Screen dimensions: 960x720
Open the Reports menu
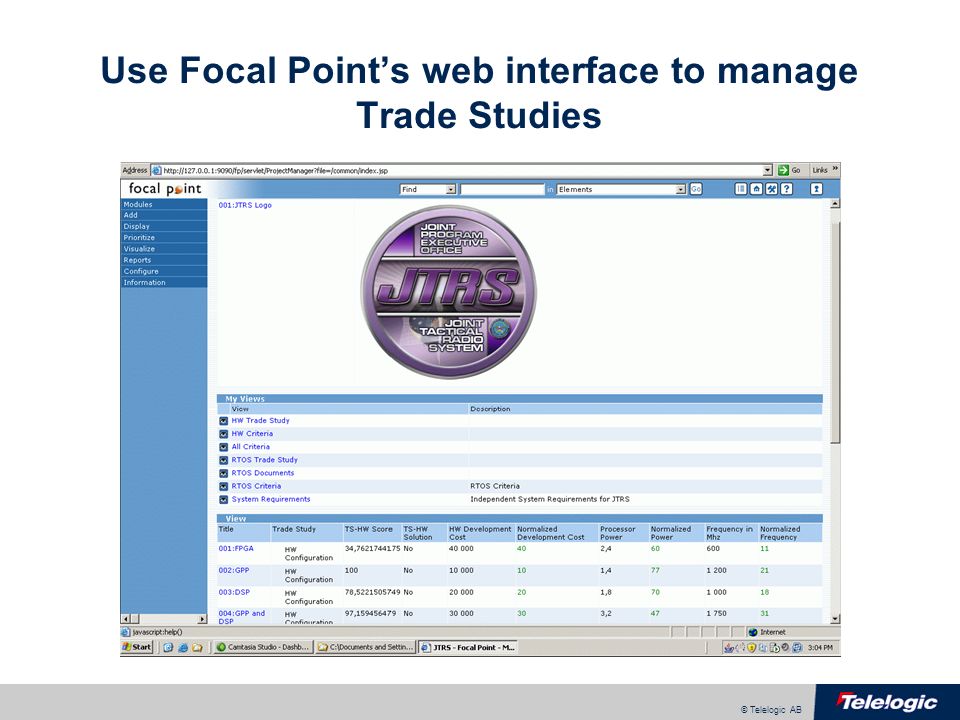pos(164,260)
